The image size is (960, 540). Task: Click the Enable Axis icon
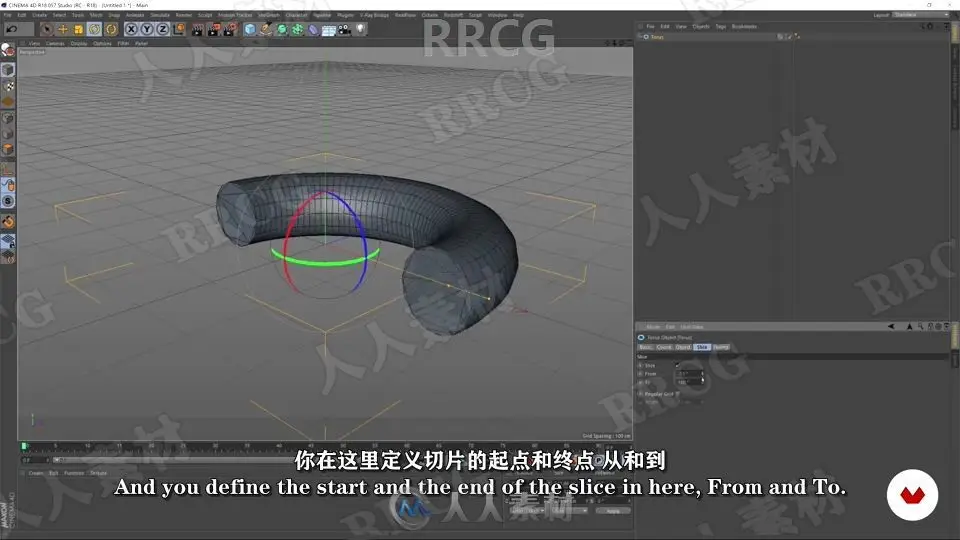point(8,169)
